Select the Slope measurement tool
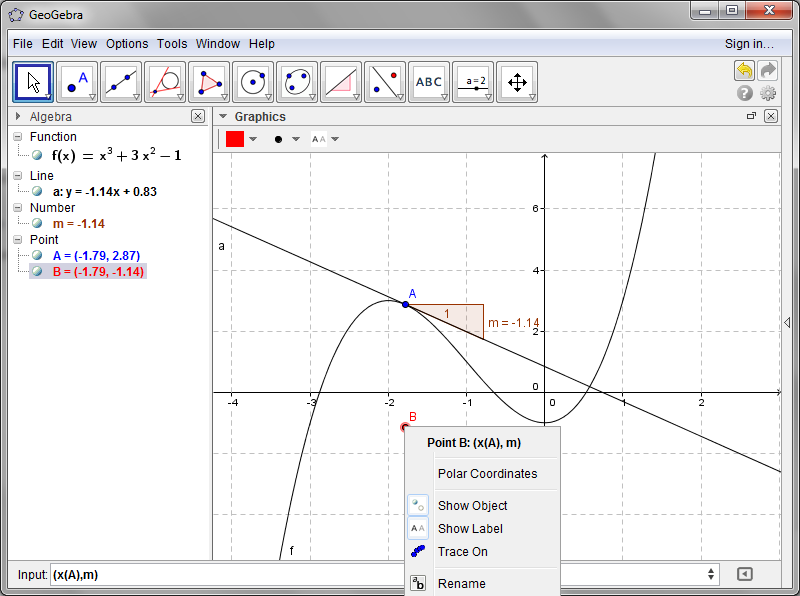This screenshot has height=596, width=800. pos(341,82)
